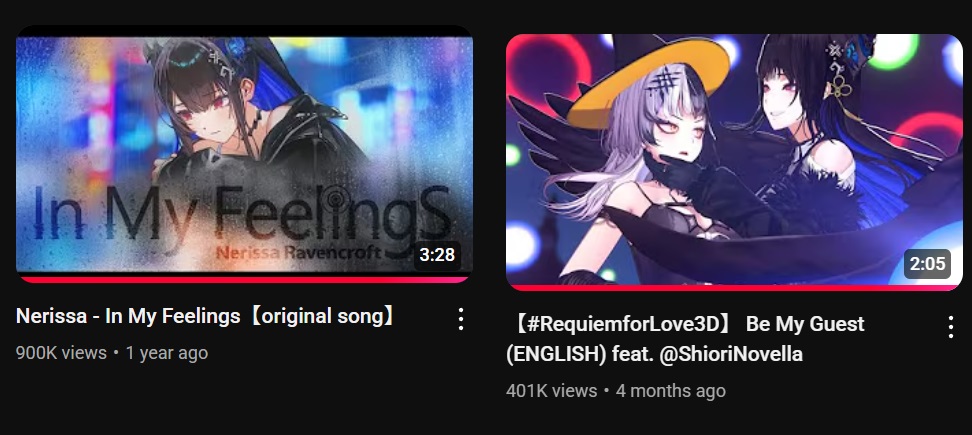Open the Be My Guest video thumbnail
Screen dimensions: 972x435
(734, 162)
